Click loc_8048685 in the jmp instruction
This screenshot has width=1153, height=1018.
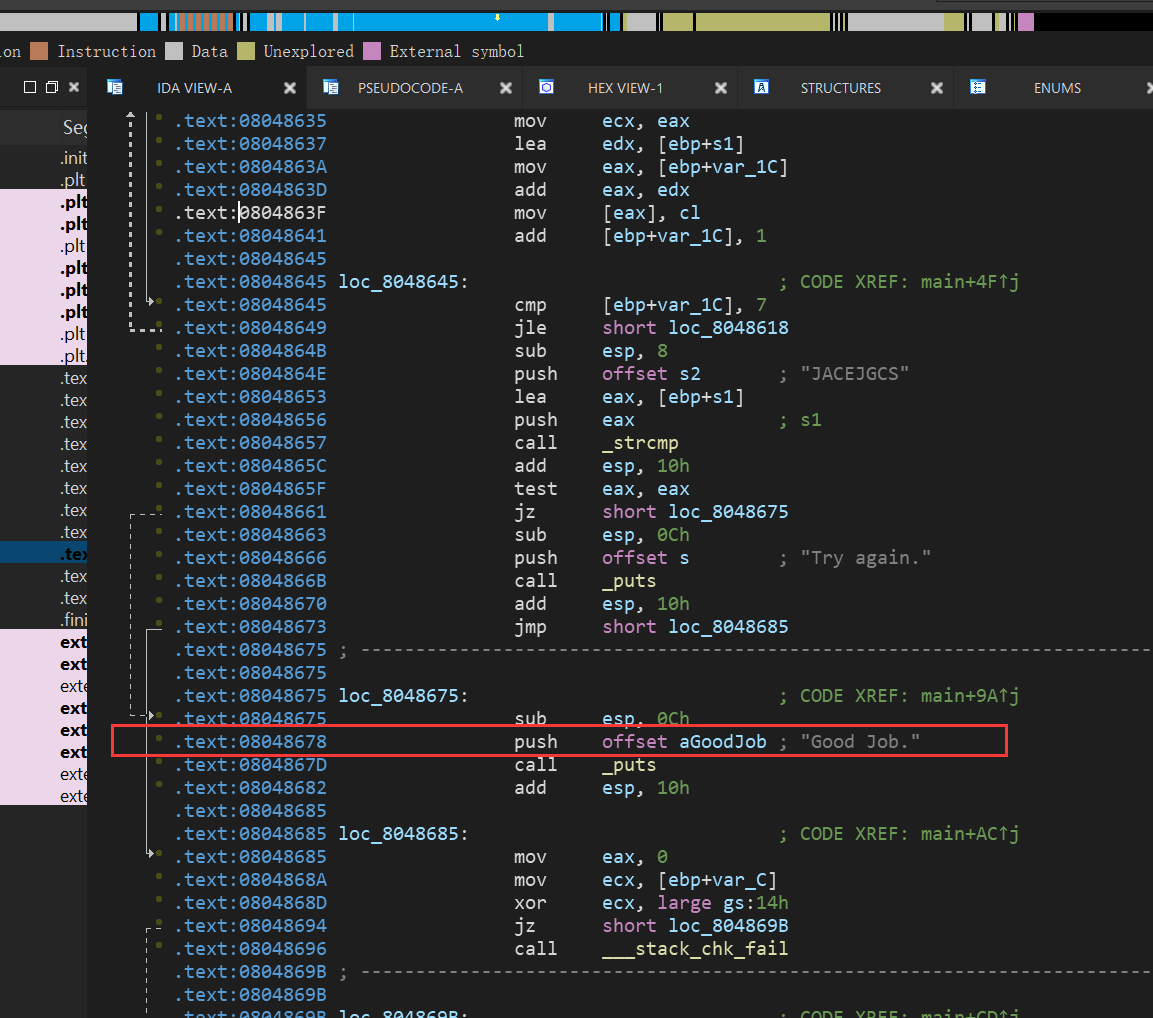tap(728, 627)
